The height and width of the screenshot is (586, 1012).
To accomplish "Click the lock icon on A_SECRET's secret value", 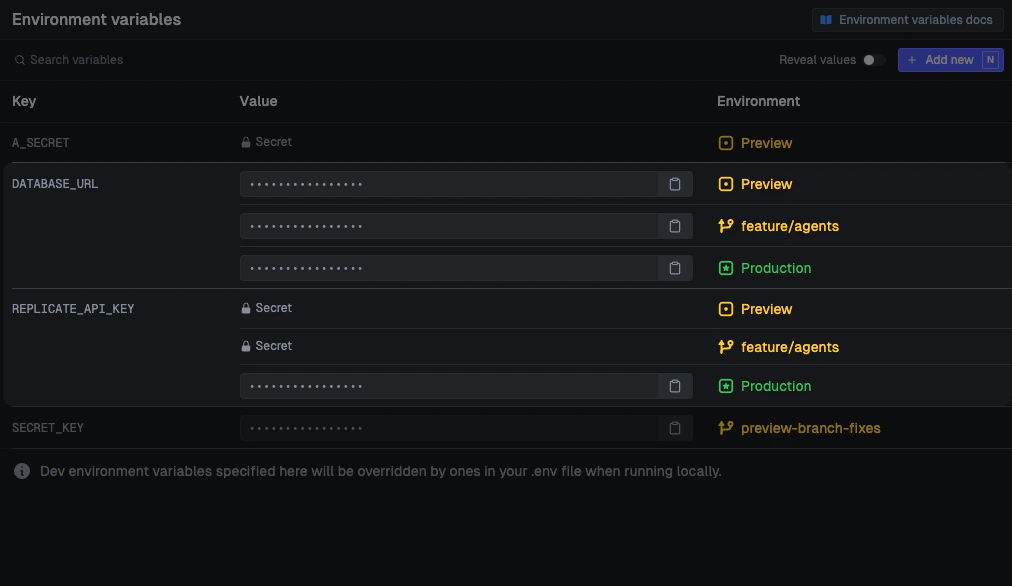I will [x=246, y=141].
